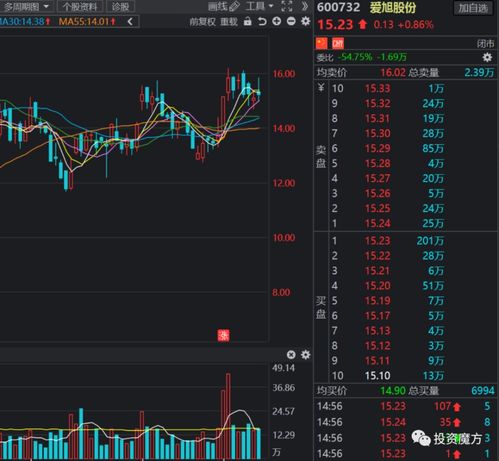Click the ¥ currency icon in order book

point(321,88)
